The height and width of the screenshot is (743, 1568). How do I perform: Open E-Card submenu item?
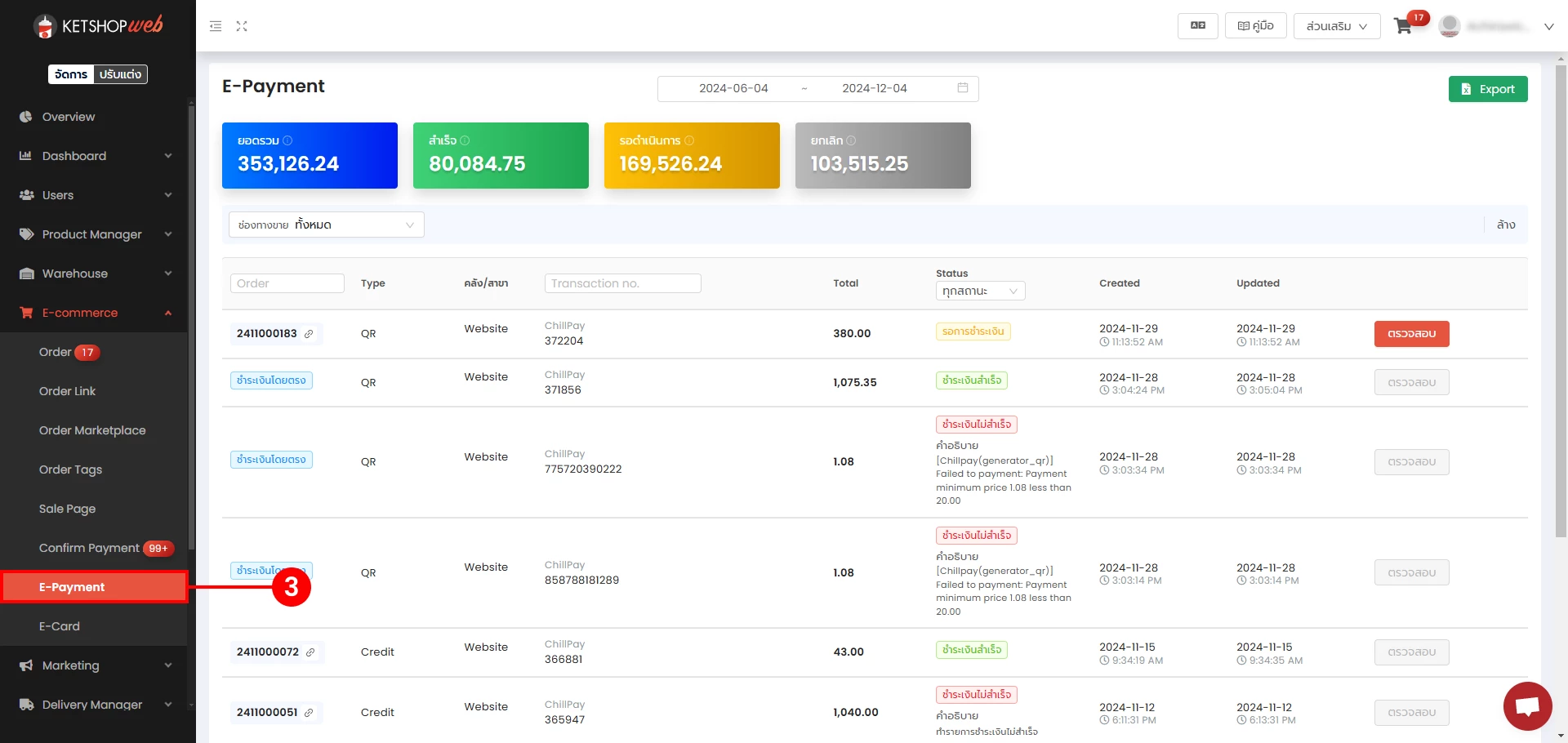coord(94,626)
